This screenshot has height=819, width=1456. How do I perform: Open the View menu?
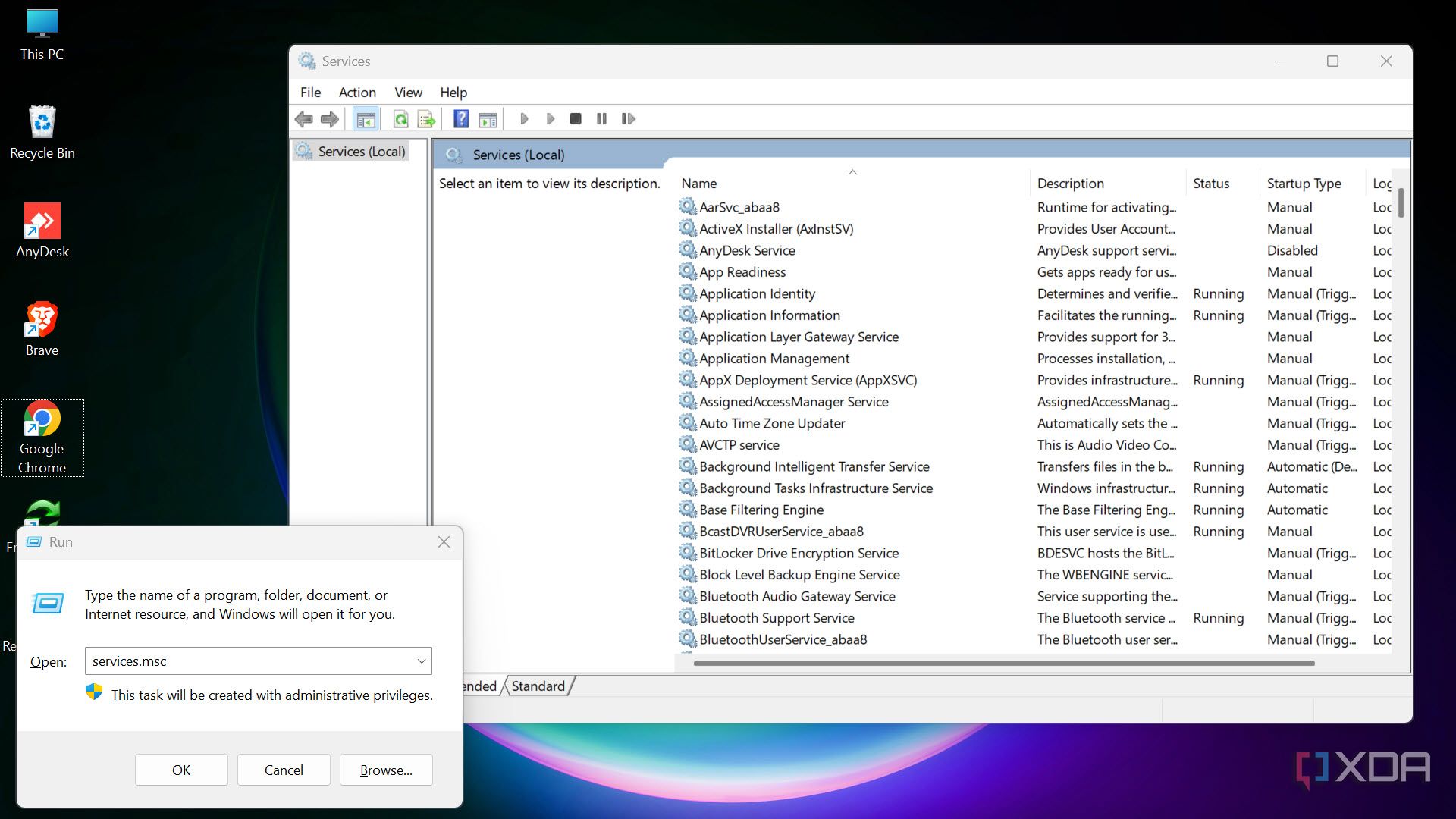408,93
